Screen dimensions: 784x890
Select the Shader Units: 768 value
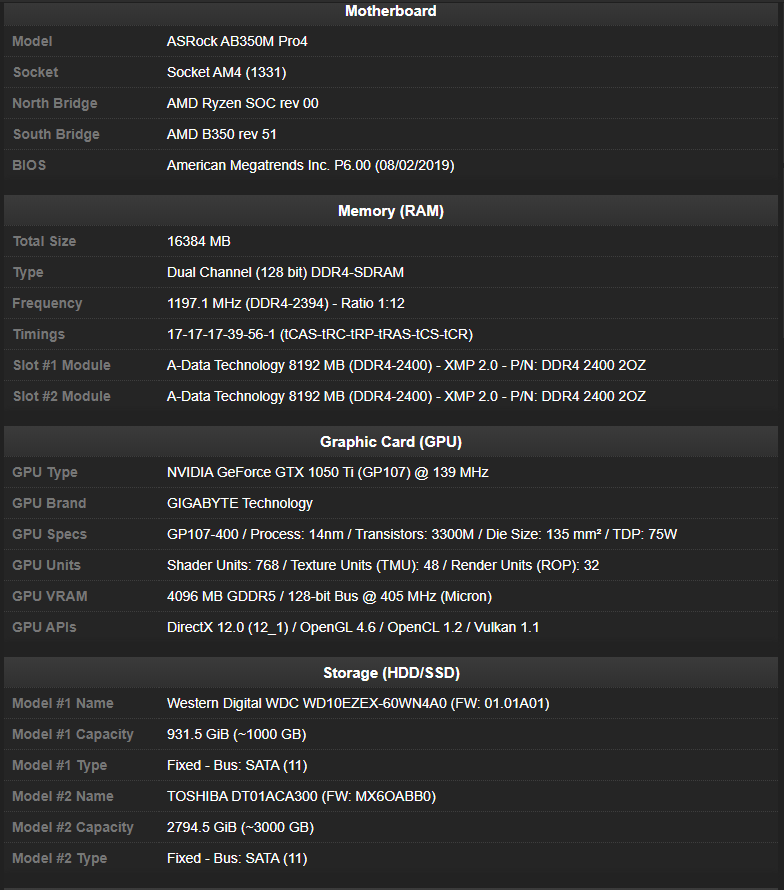coord(383,565)
